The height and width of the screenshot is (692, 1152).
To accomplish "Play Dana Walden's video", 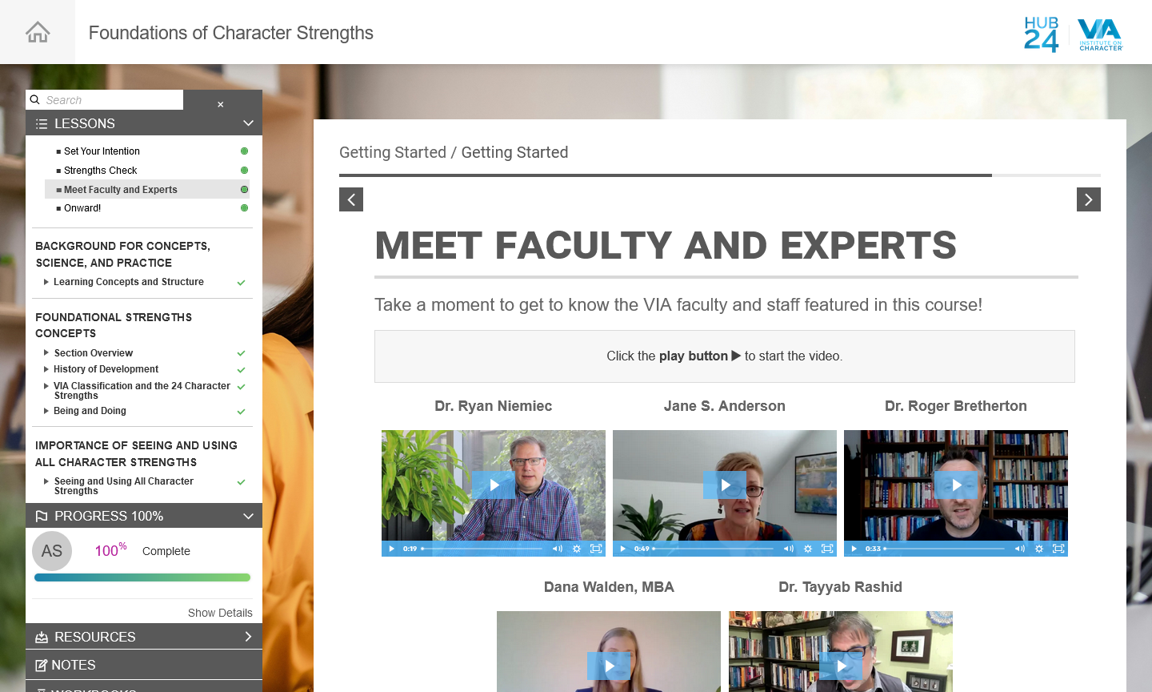I will click(608, 666).
